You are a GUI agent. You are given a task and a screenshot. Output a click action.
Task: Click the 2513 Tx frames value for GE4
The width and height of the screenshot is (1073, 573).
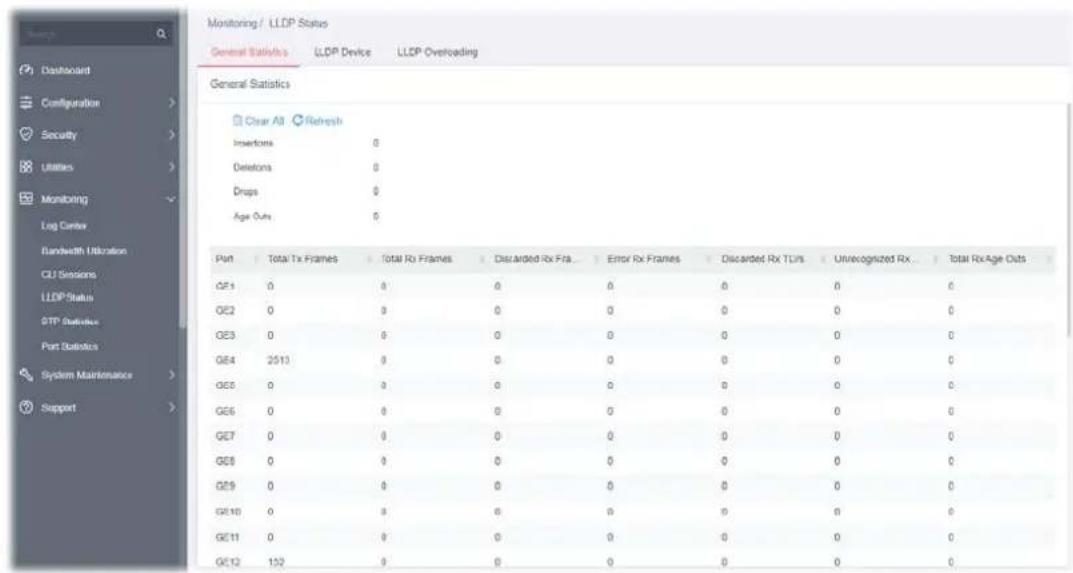[x=279, y=360]
